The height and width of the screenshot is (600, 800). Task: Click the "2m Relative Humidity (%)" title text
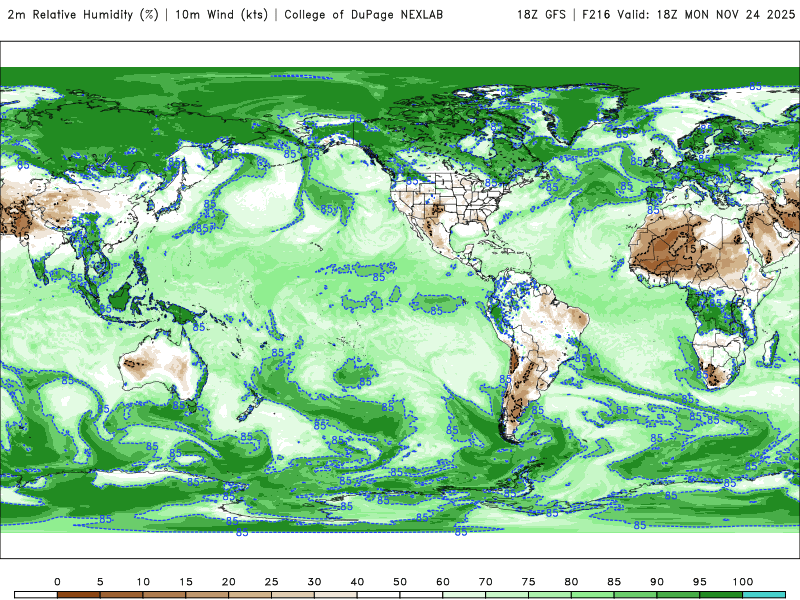click(83, 14)
